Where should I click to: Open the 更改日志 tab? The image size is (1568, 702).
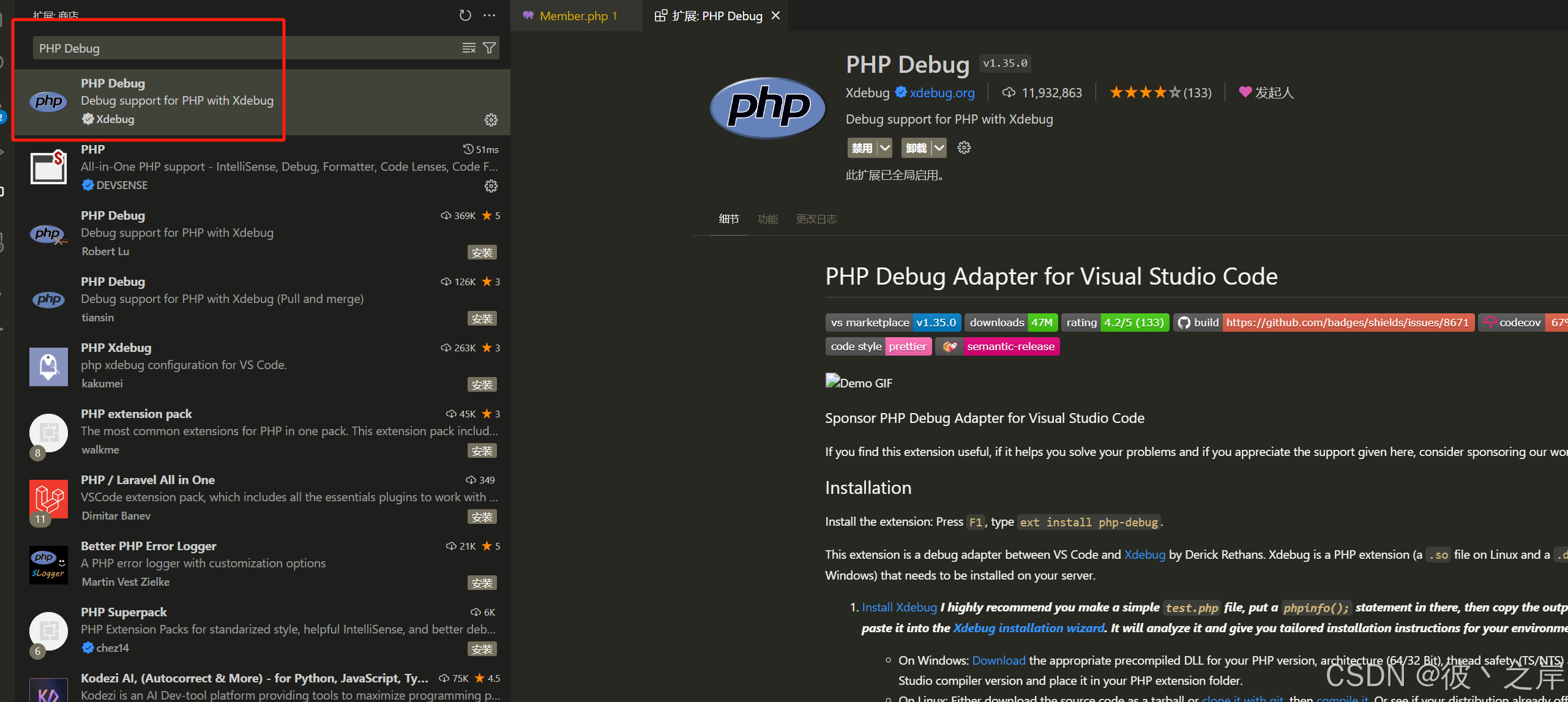[816, 218]
